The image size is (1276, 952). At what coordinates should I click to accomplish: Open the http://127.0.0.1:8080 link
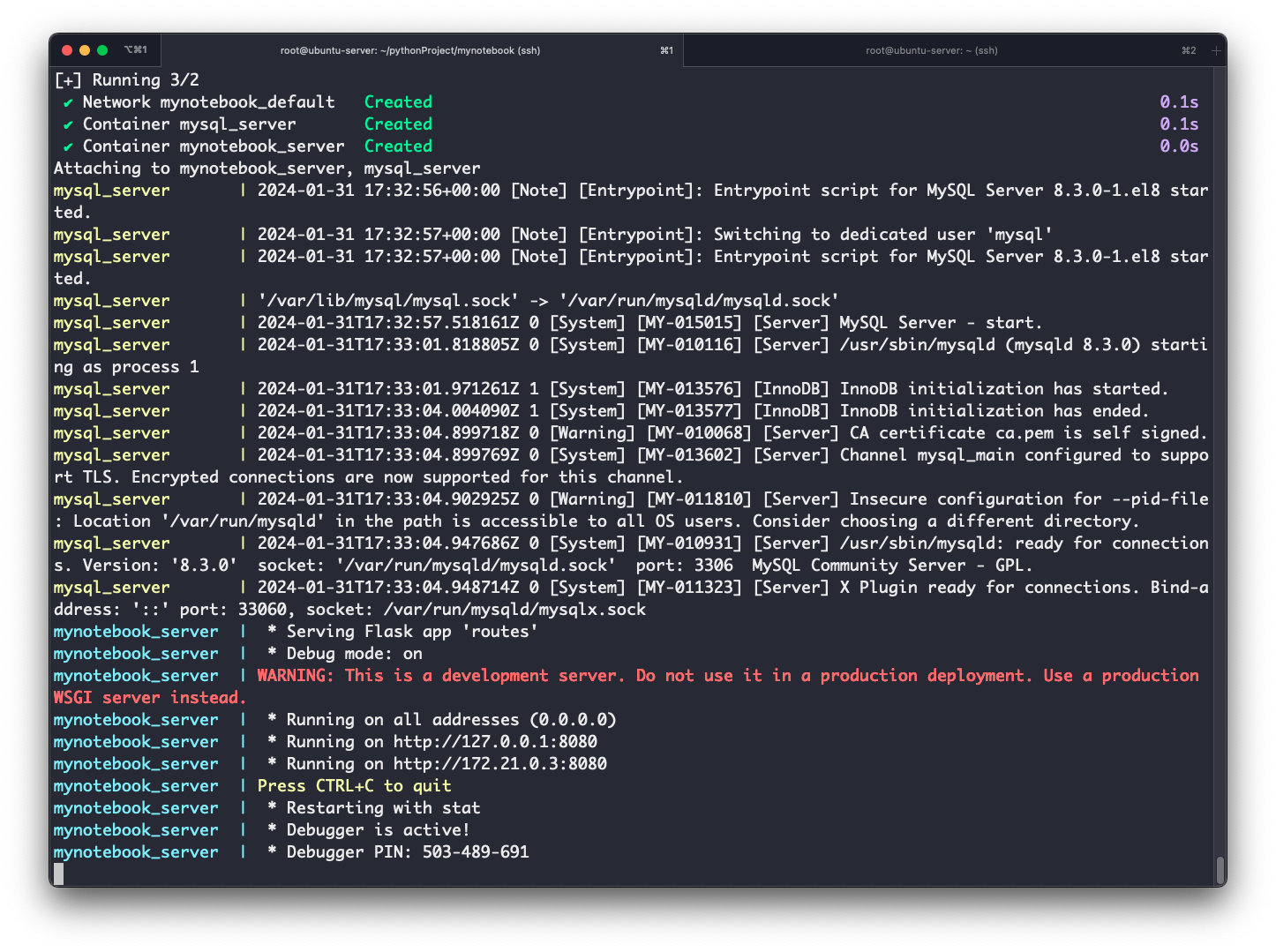coord(495,742)
